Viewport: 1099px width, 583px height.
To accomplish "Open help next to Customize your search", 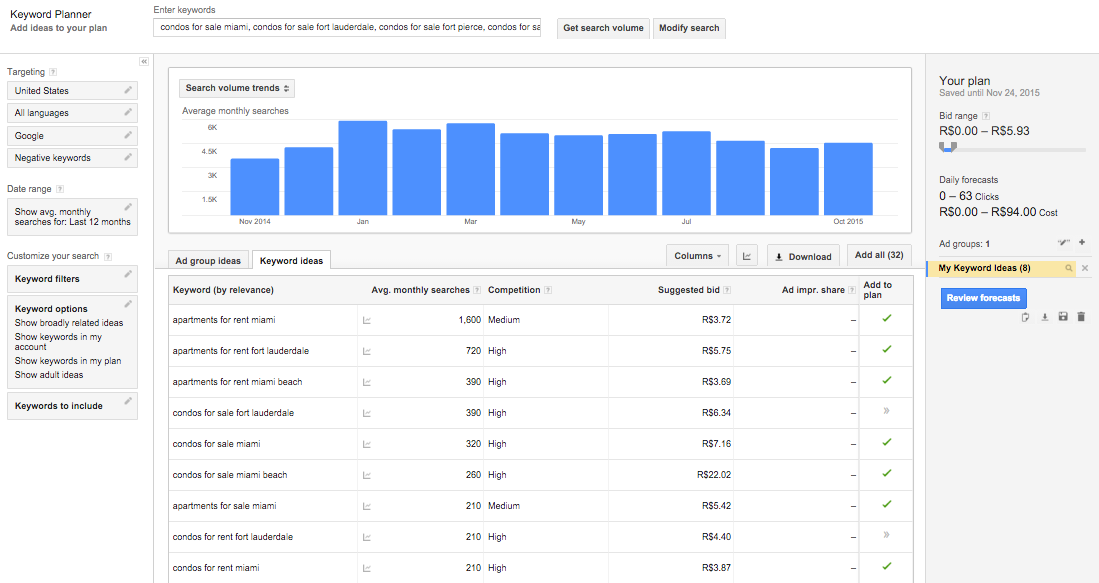I will coord(108,256).
